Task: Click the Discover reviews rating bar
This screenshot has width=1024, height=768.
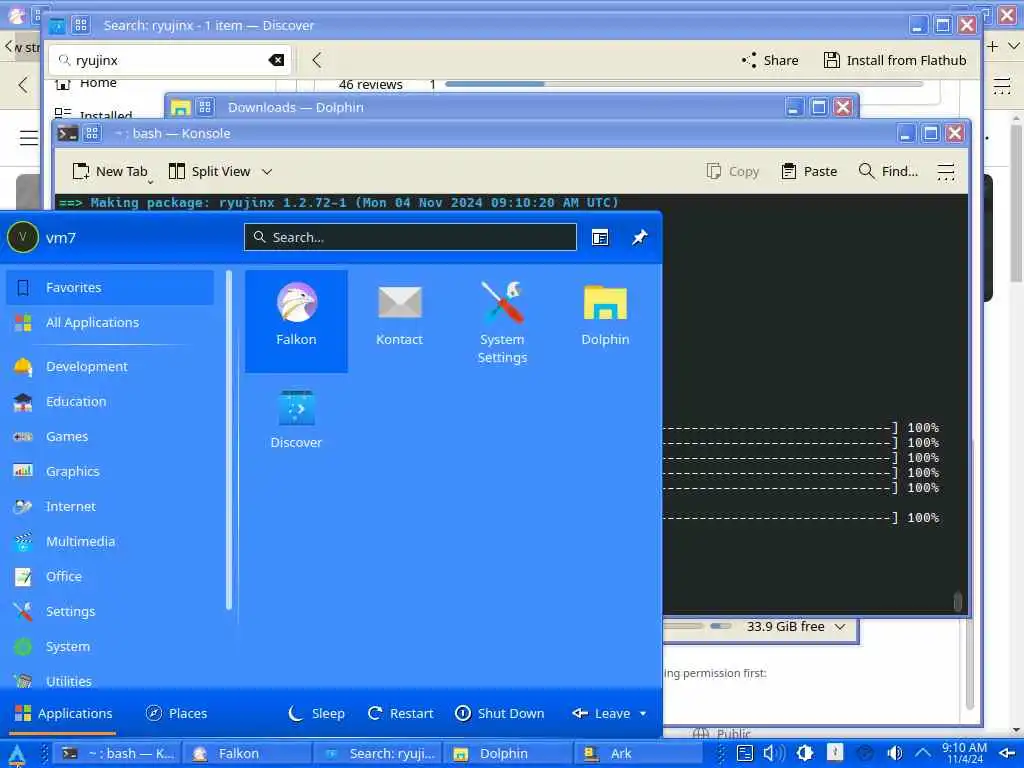Action: 684,84
